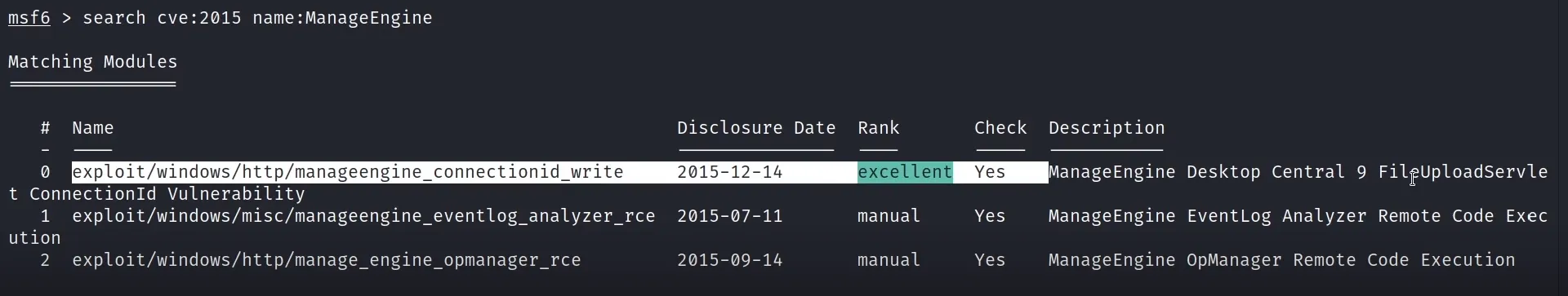Select module path manage_engine_opmanager_rce
This screenshot has height=296, width=1568.
tap(327, 260)
